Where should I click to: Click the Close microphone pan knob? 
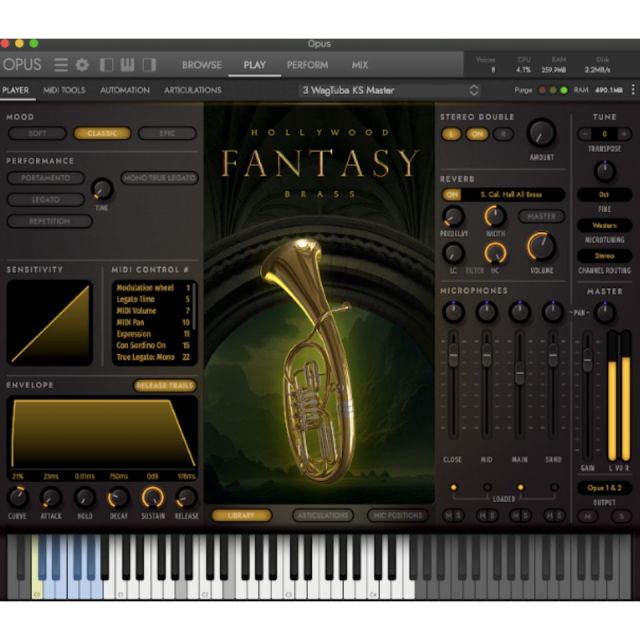pyautogui.click(x=453, y=311)
